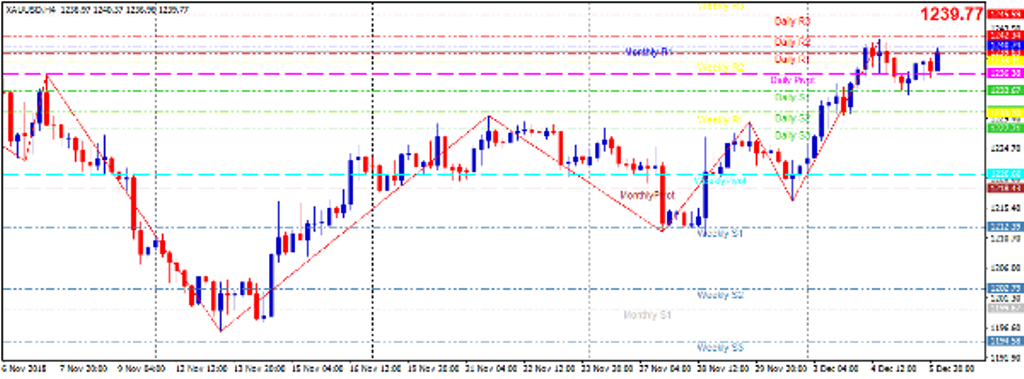
Task: Select the Monthly R1 level label
Action: pos(648,51)
